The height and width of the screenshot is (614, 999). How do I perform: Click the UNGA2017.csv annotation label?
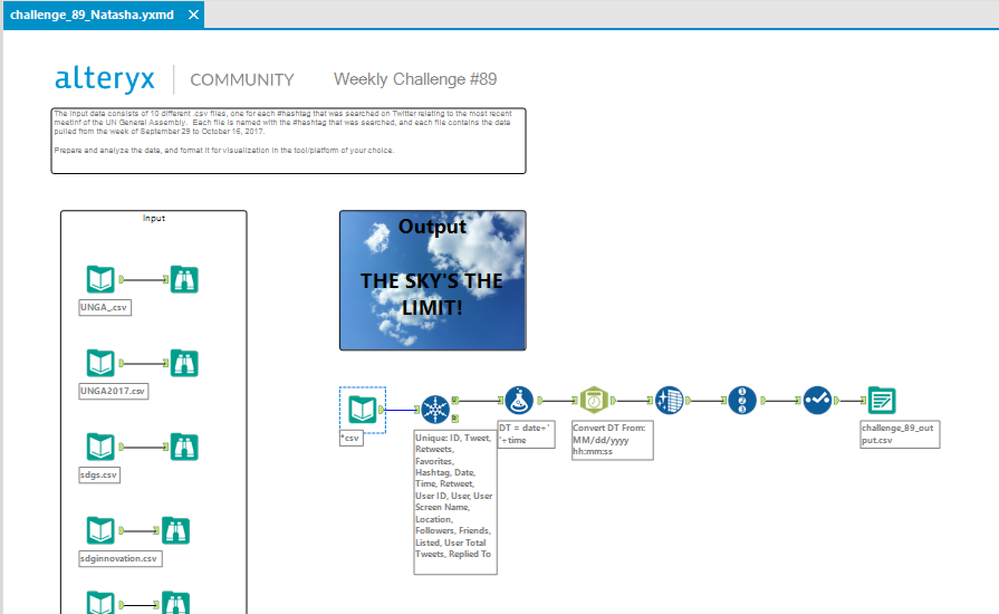(x=113, y=391)
